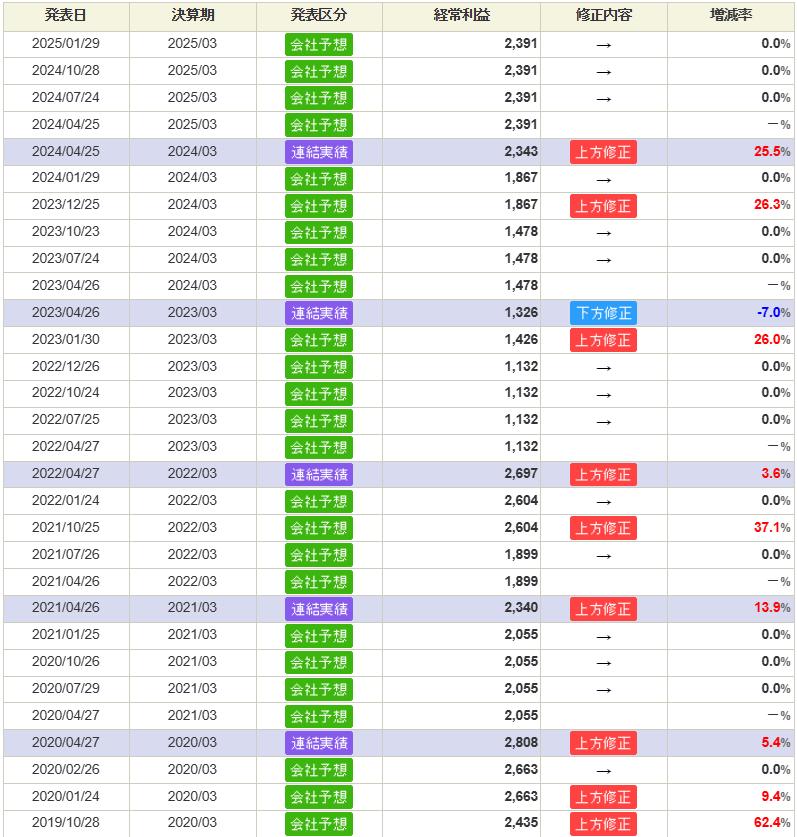Click the 修正内容 column header
797x837 pixels.
603,16
